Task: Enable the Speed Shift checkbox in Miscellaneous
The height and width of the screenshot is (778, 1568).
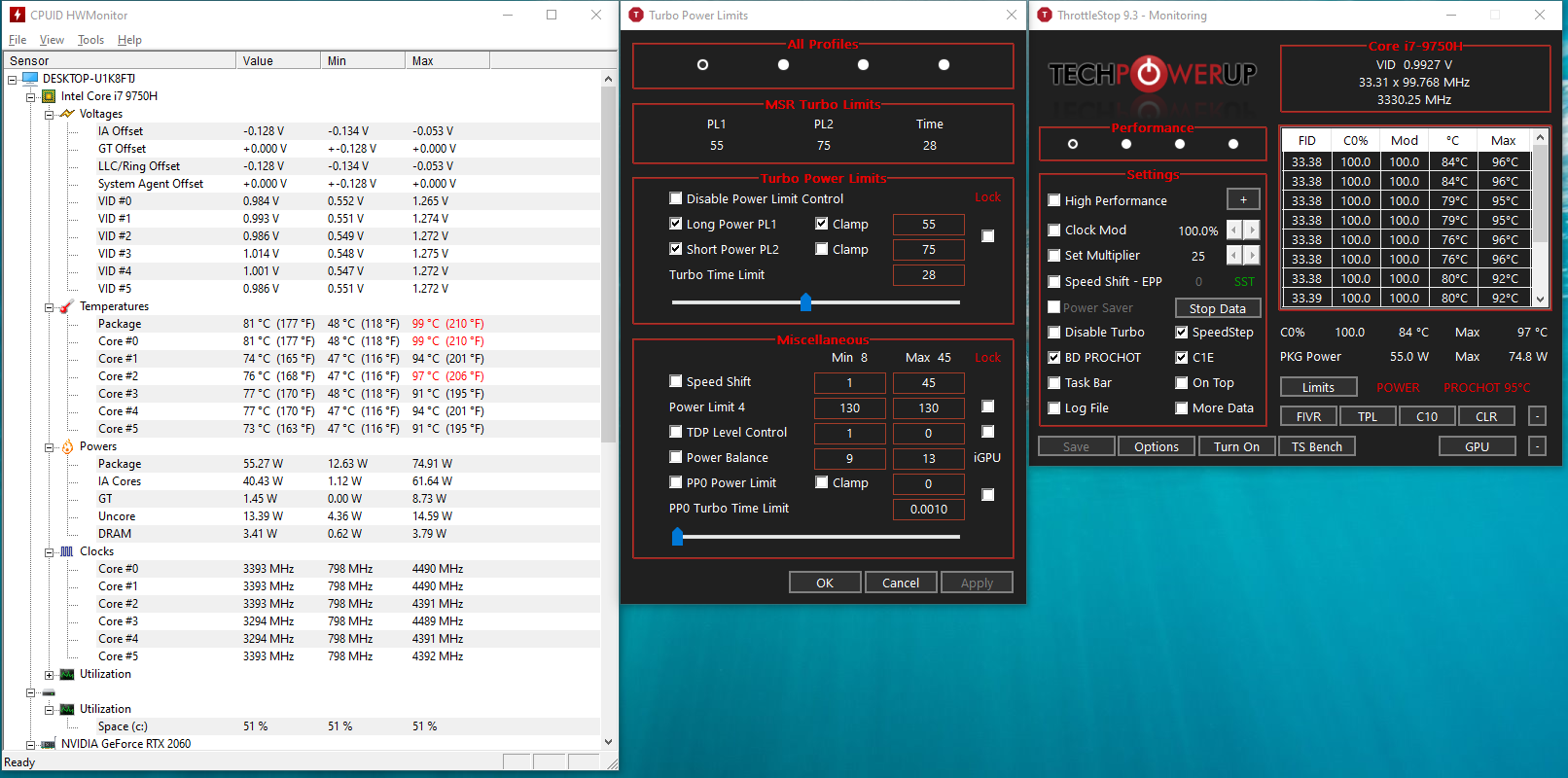Action: [x=676, y=381]
